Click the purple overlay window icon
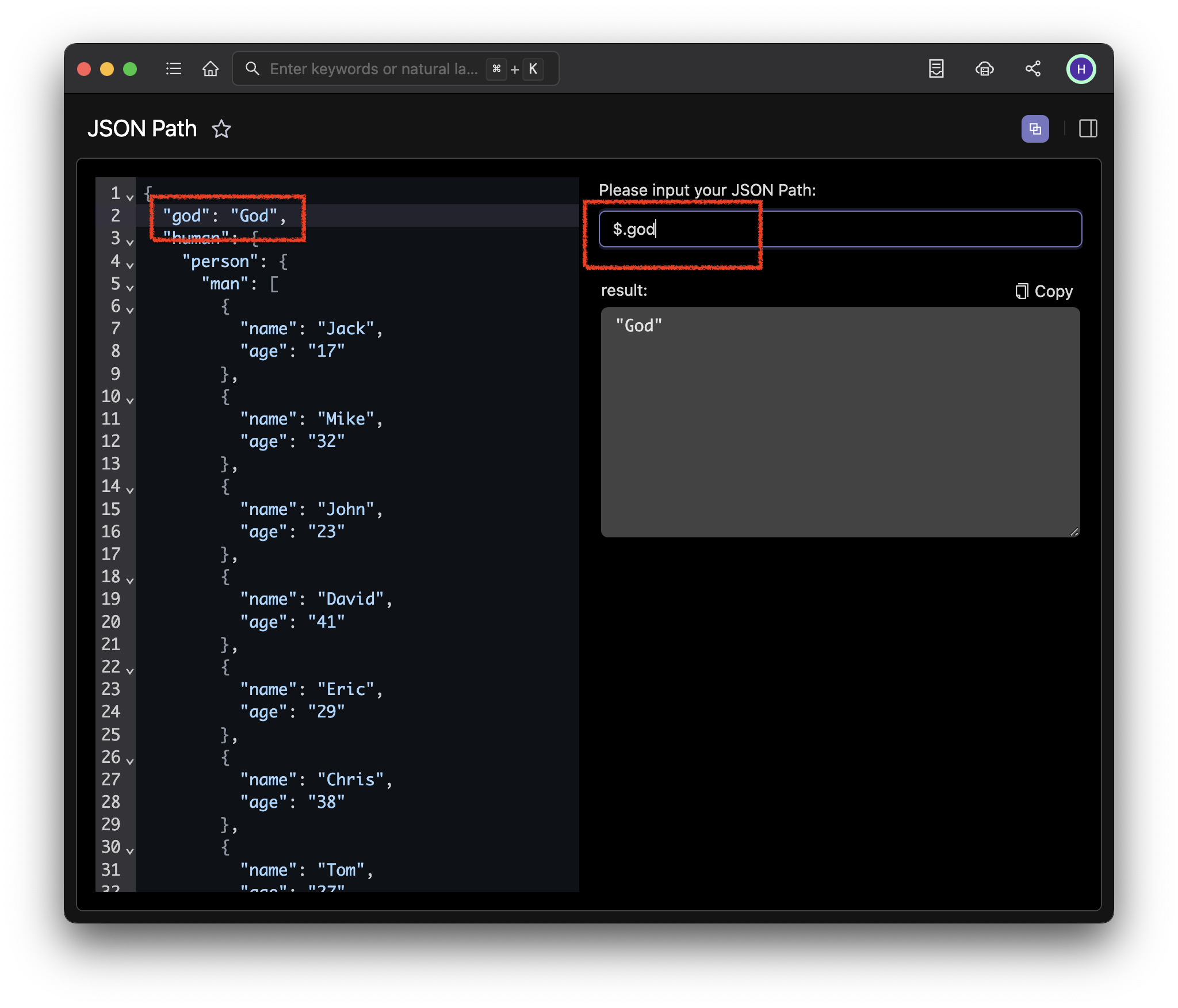Screen dimensions: 1178x1008 [1035, 129]
